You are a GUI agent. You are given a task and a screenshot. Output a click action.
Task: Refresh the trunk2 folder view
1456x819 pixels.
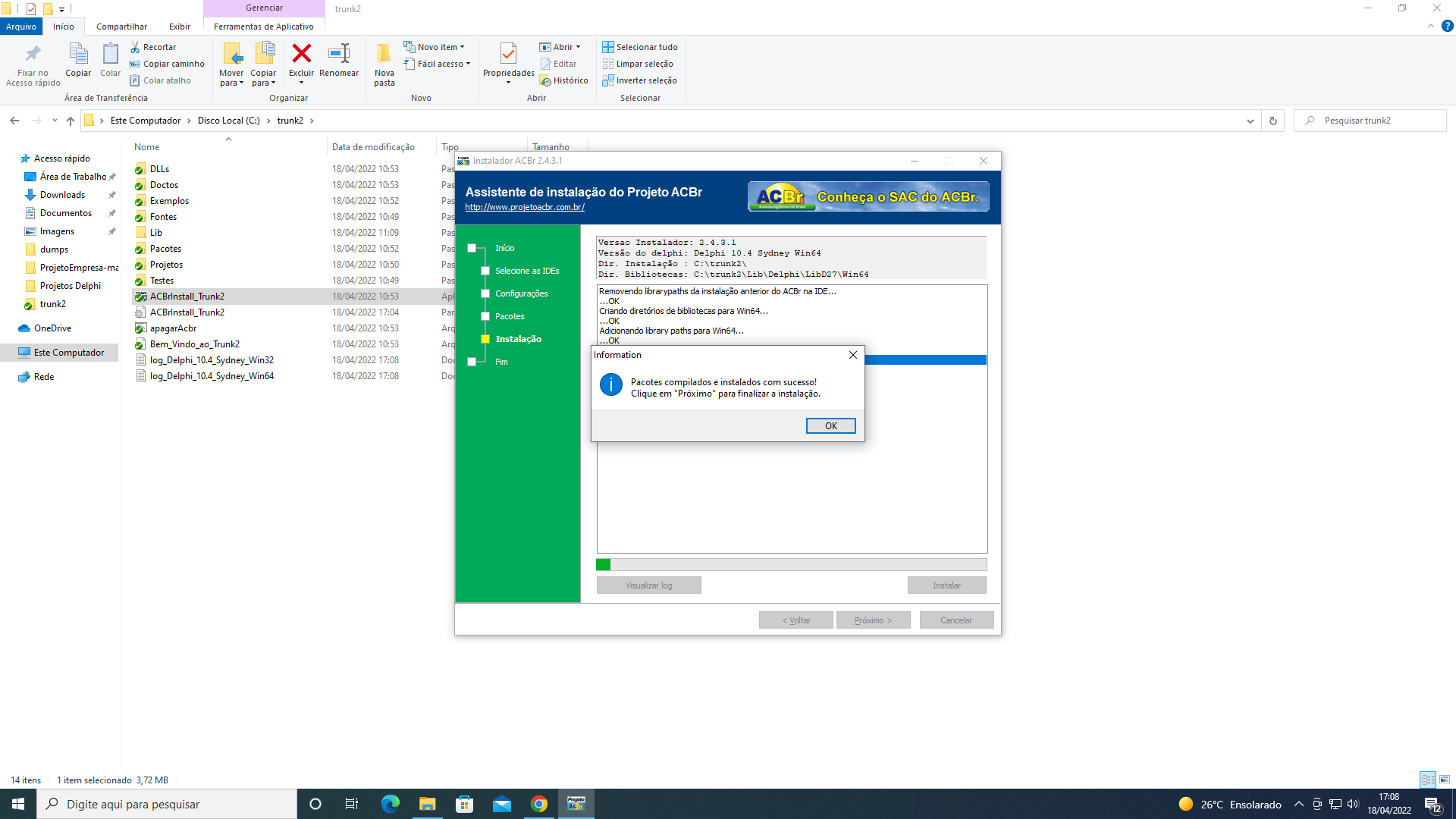click(1273, 121)
